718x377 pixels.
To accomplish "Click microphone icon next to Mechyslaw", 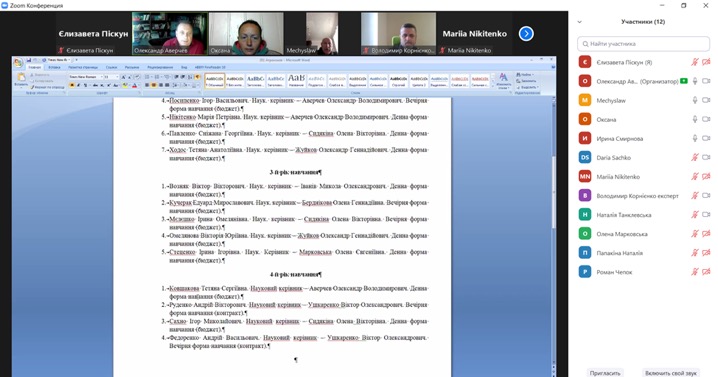I will pyautogui.click(x=695, y=100).
